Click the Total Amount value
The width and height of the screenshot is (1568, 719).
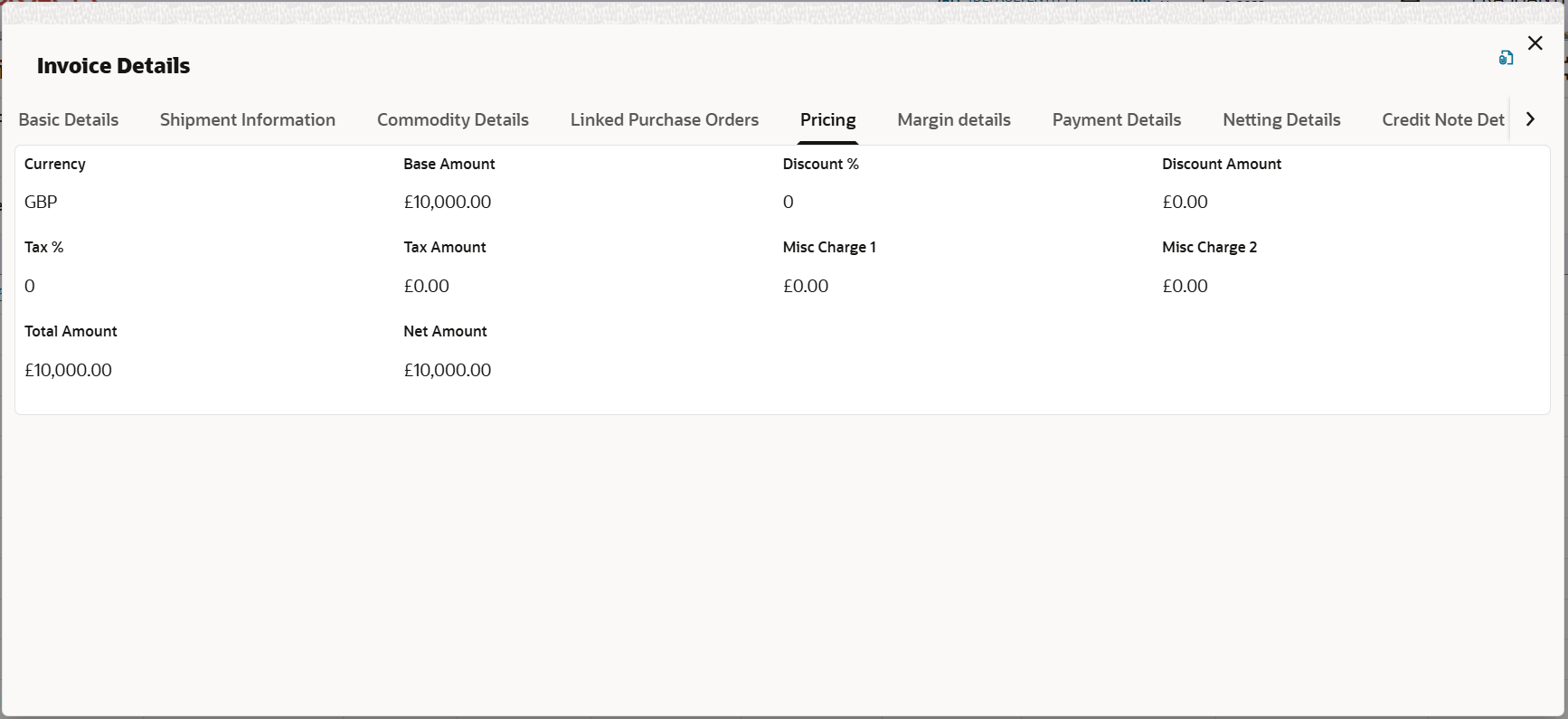(x=68, y=370)
